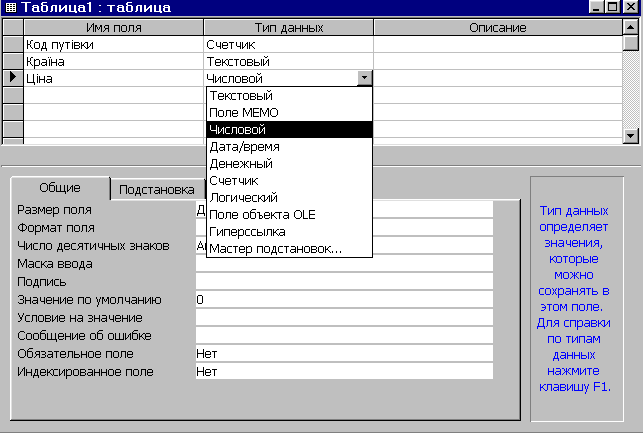Click the scroll up arrow of field grid
Viewport: 643px width, 433px height.
click(630, 27)
